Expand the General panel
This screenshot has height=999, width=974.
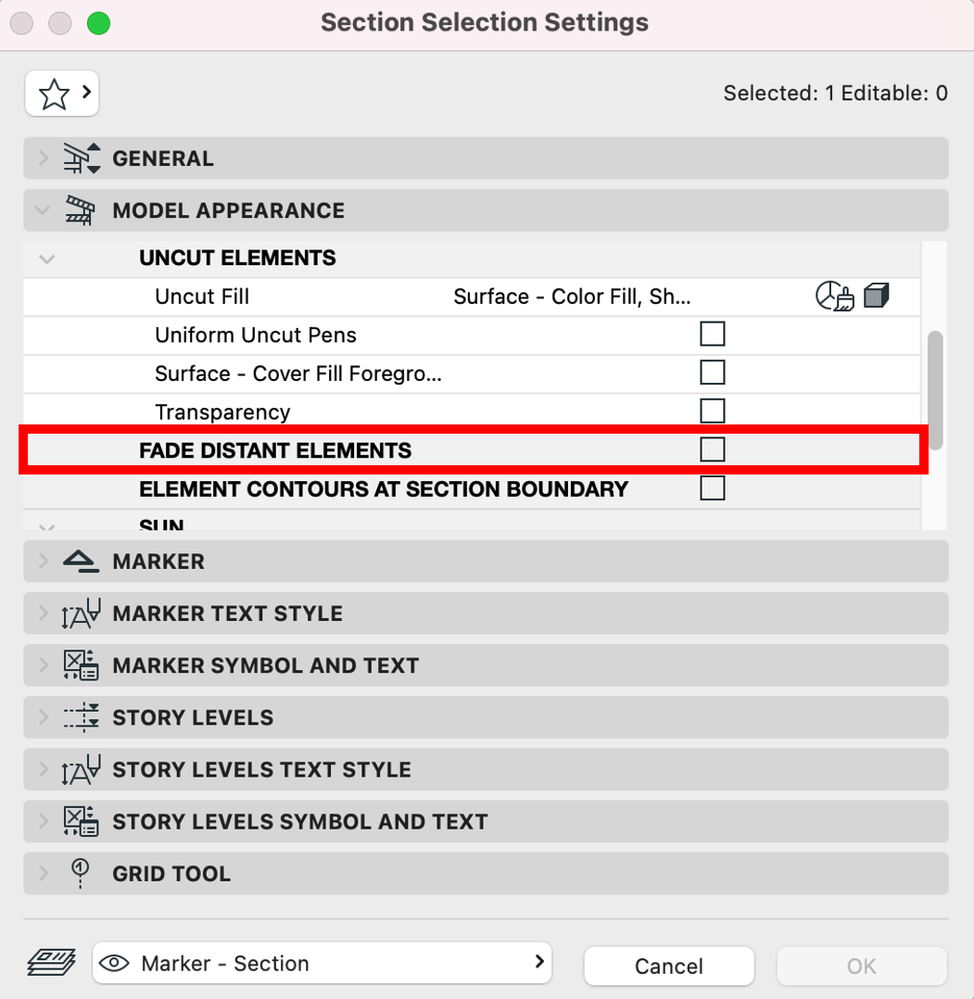click(x=43, y=158)
